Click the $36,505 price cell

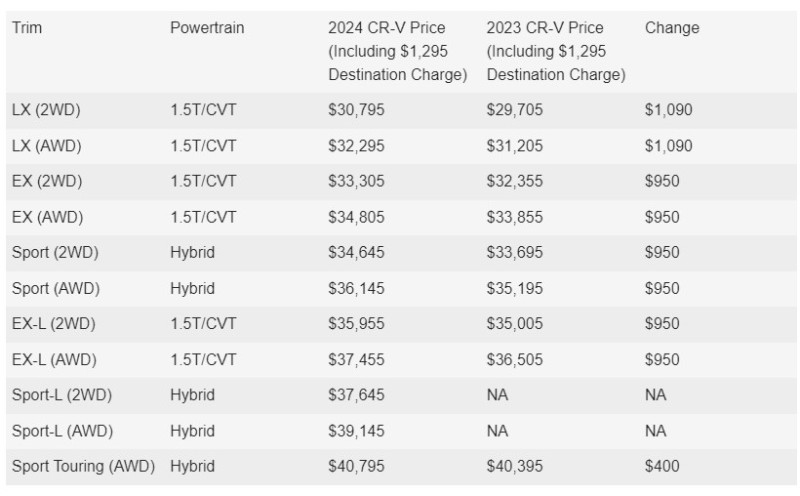coord(515,359)
